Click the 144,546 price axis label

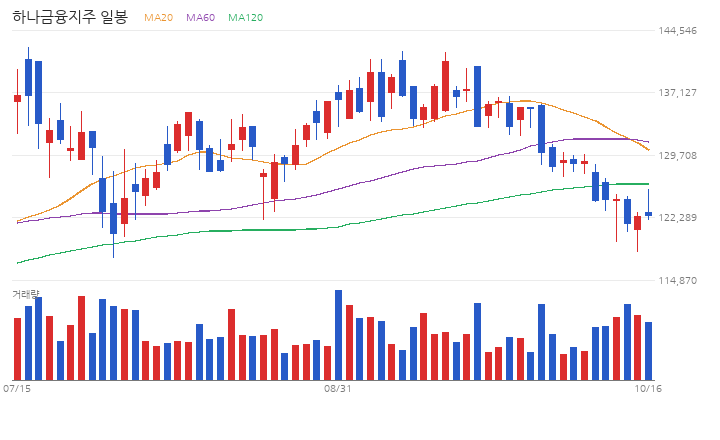tap(677, 31)
